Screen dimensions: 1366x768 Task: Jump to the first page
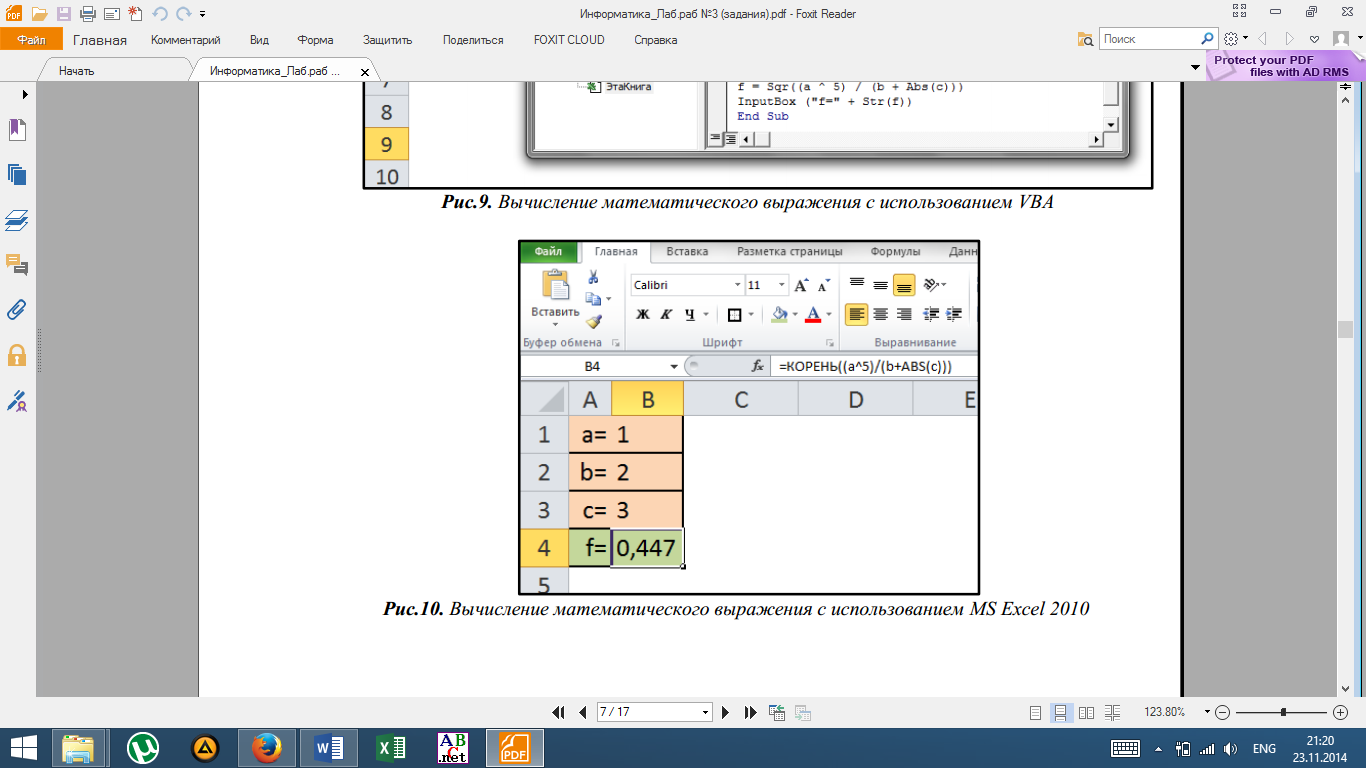pos(559,712)
